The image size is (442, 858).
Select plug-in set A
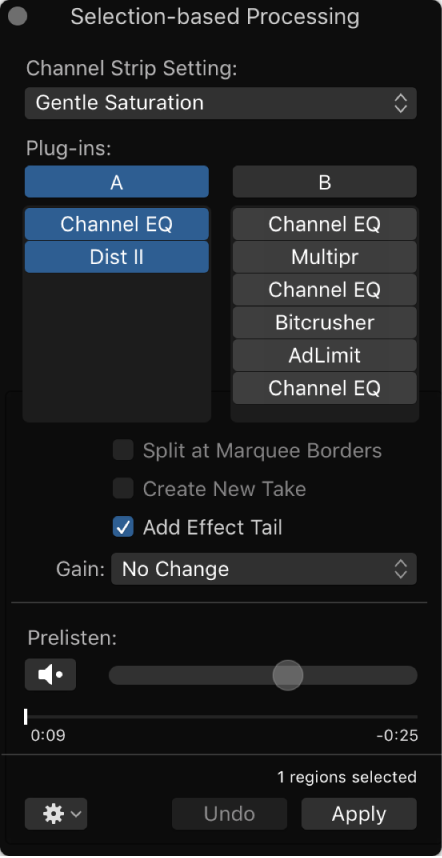tap(117, 182)
